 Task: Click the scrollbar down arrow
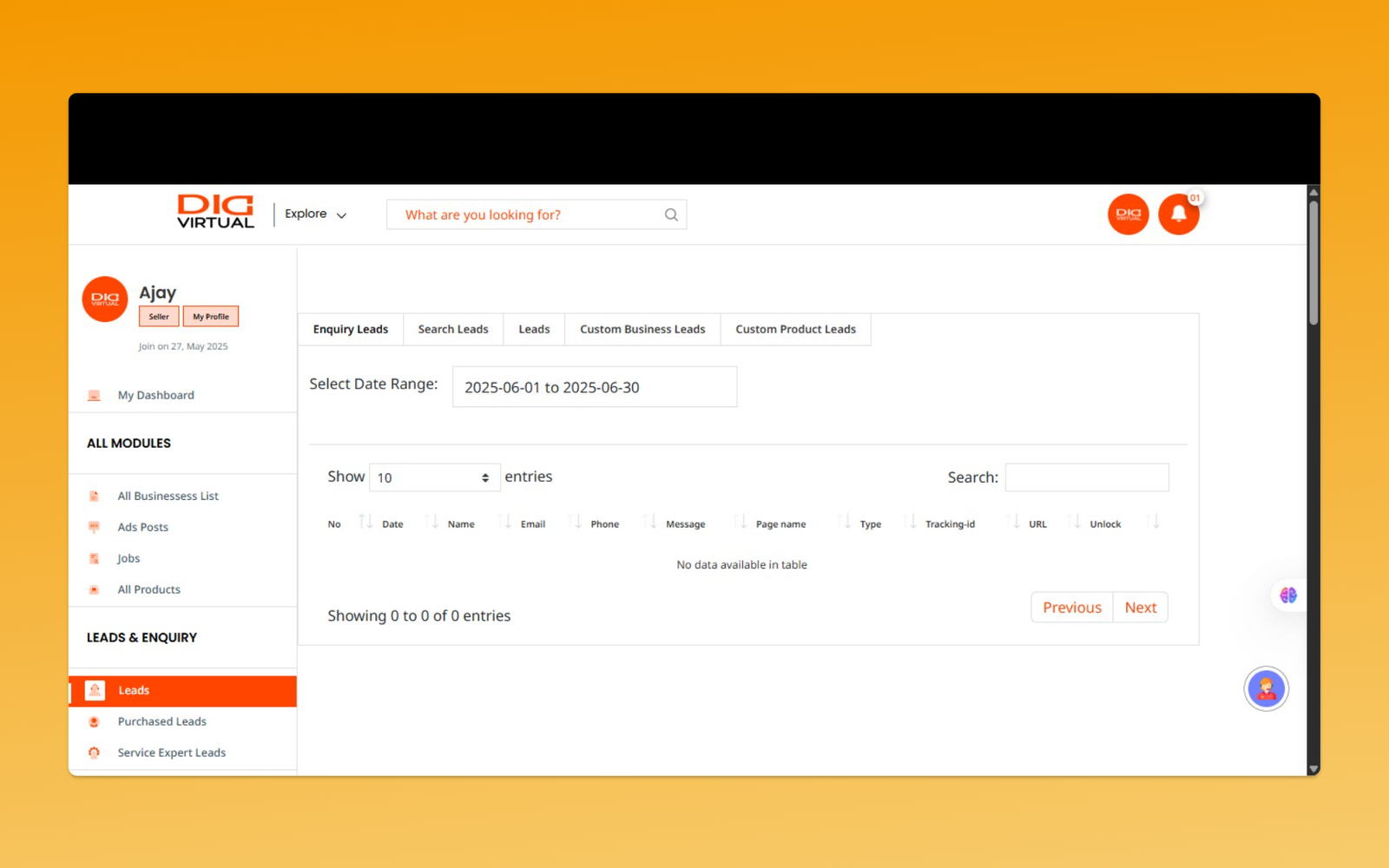tap(1313, 769)
